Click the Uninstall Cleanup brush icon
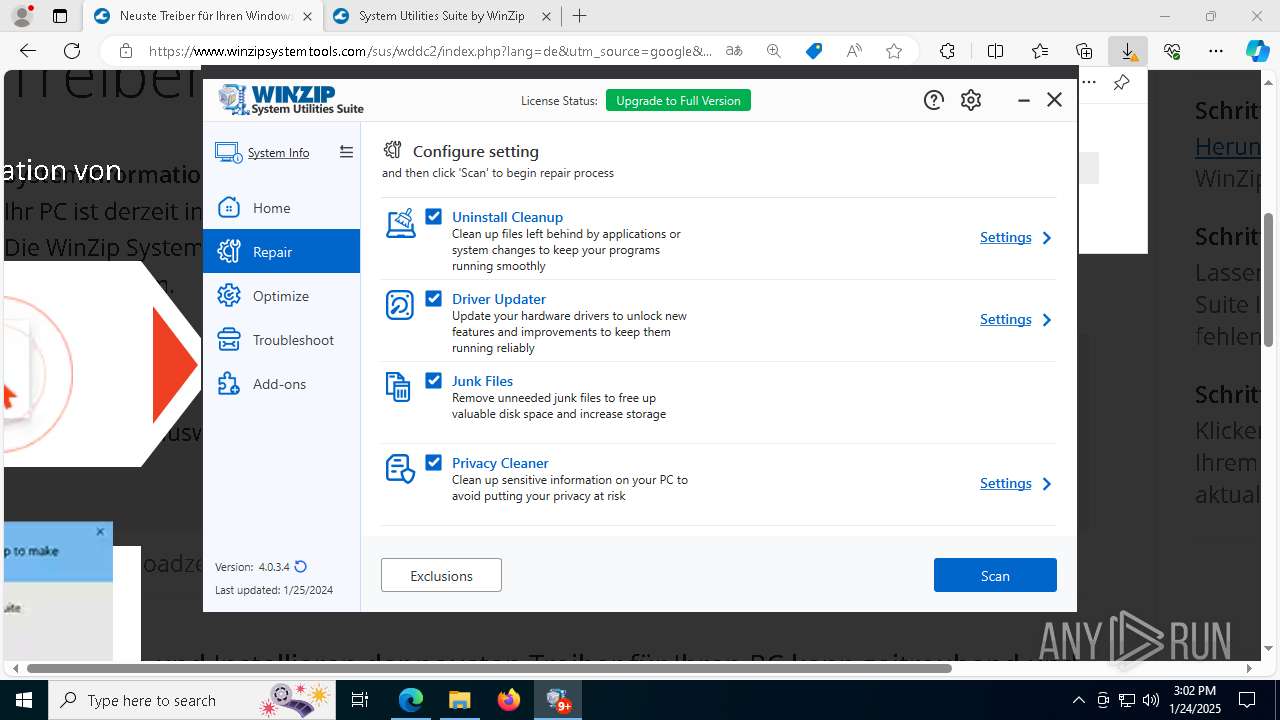 point(400,223)
